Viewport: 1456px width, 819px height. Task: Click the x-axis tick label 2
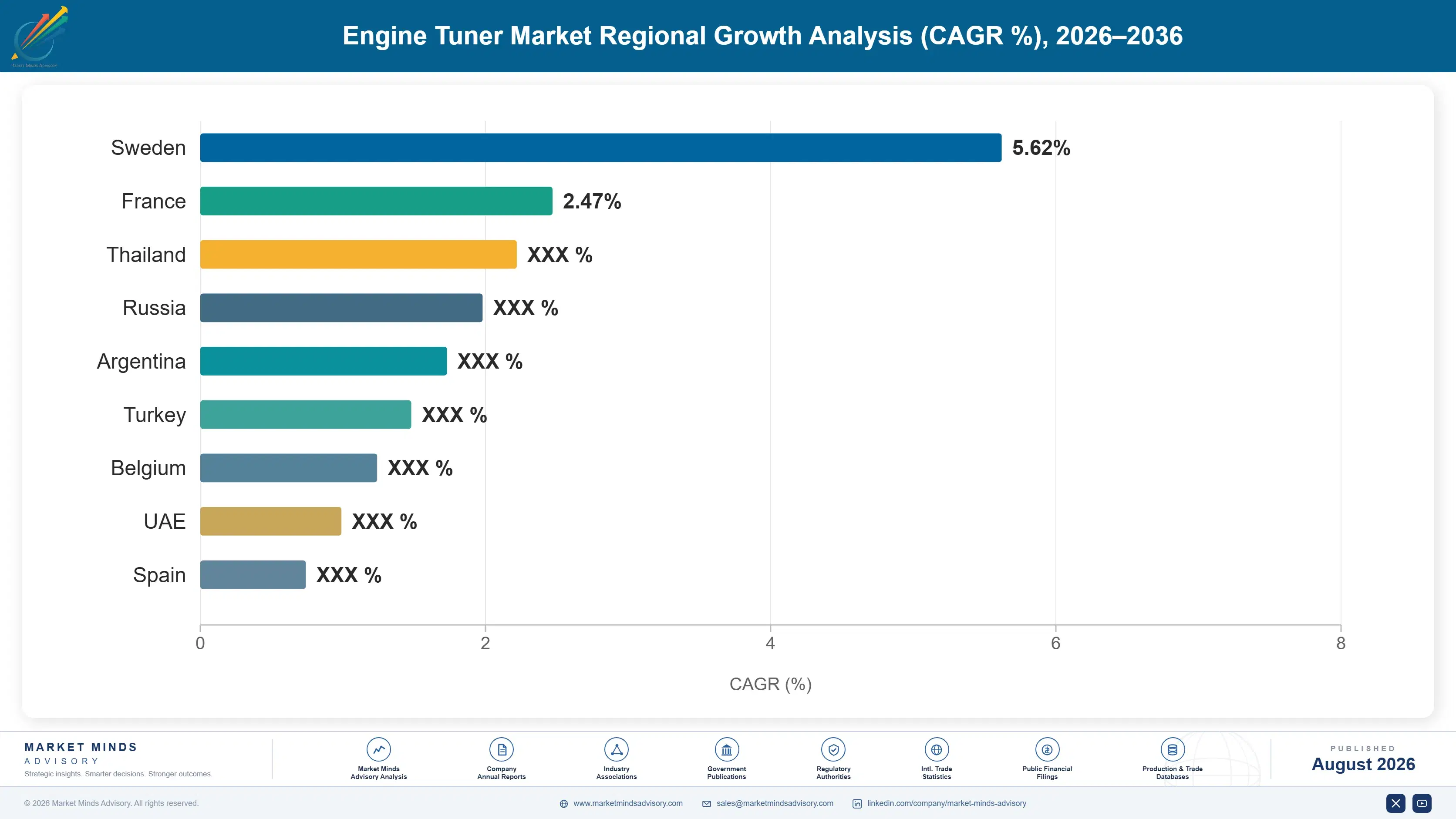(x=485, y=643)
